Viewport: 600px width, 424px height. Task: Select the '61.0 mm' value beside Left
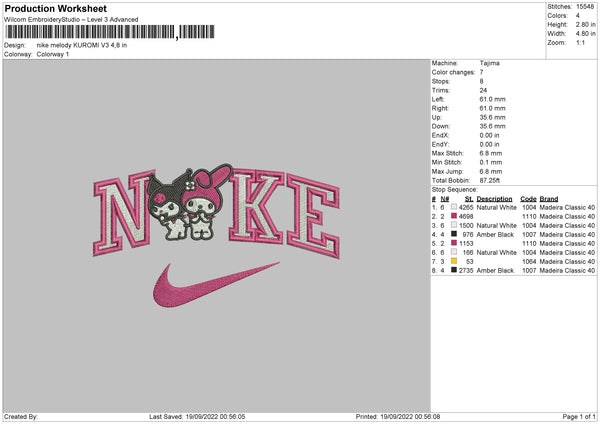(492, 99)
